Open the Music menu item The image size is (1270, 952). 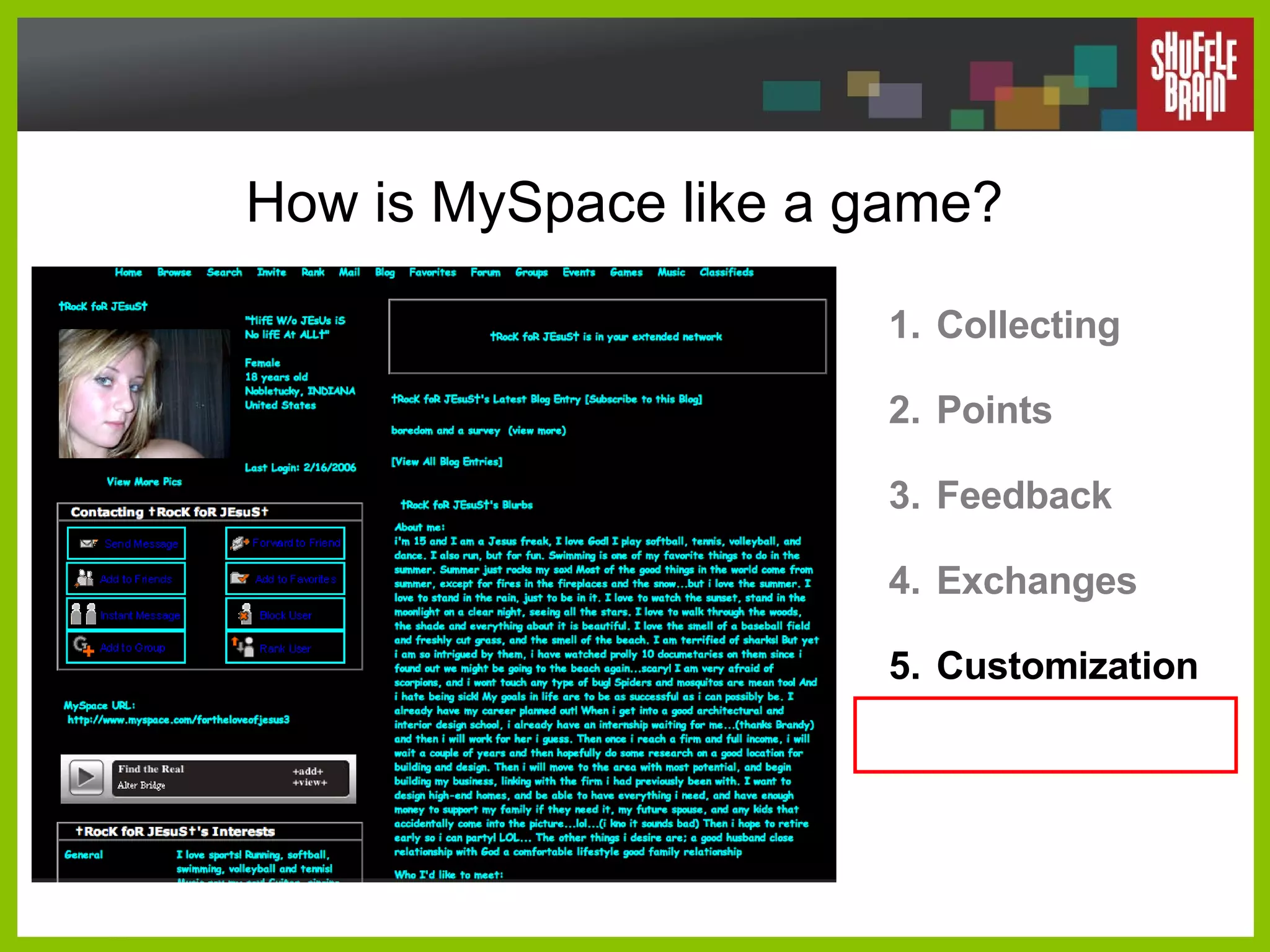coord(672,272)
